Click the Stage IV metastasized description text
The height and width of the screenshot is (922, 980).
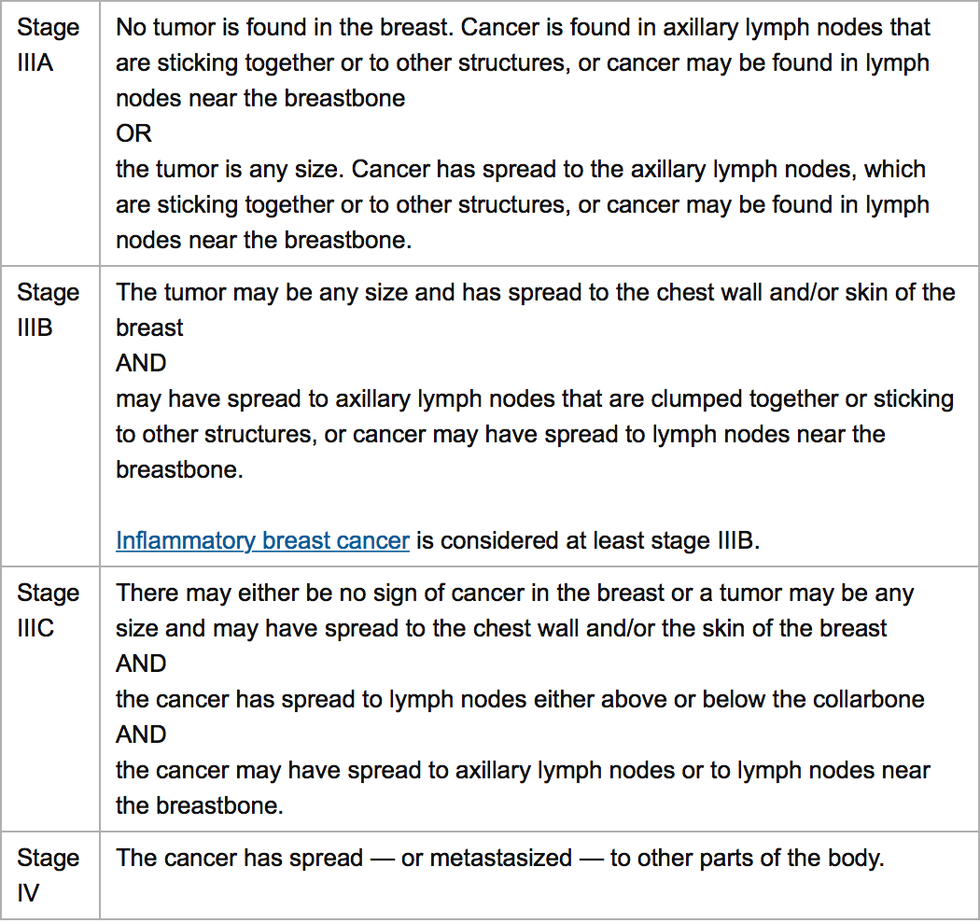500,858
